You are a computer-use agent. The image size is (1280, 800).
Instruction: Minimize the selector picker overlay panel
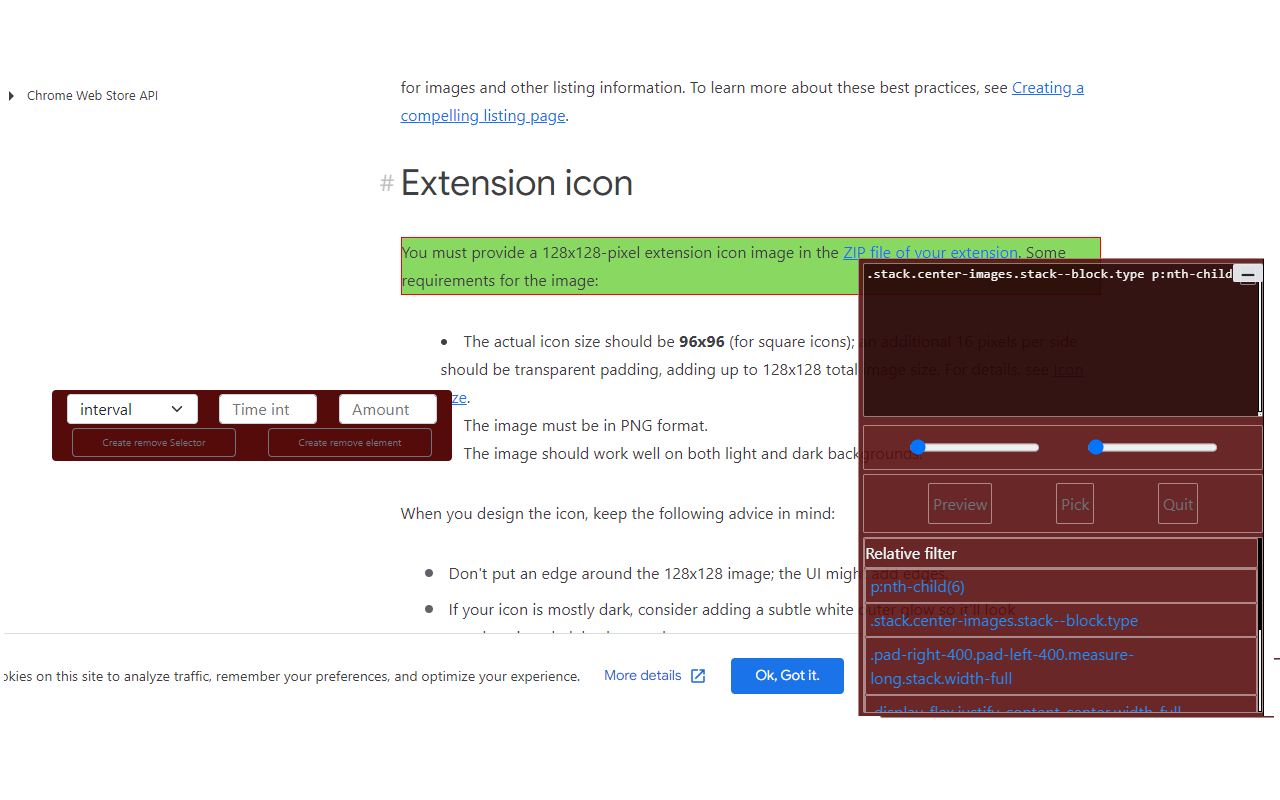[1247, 273]
